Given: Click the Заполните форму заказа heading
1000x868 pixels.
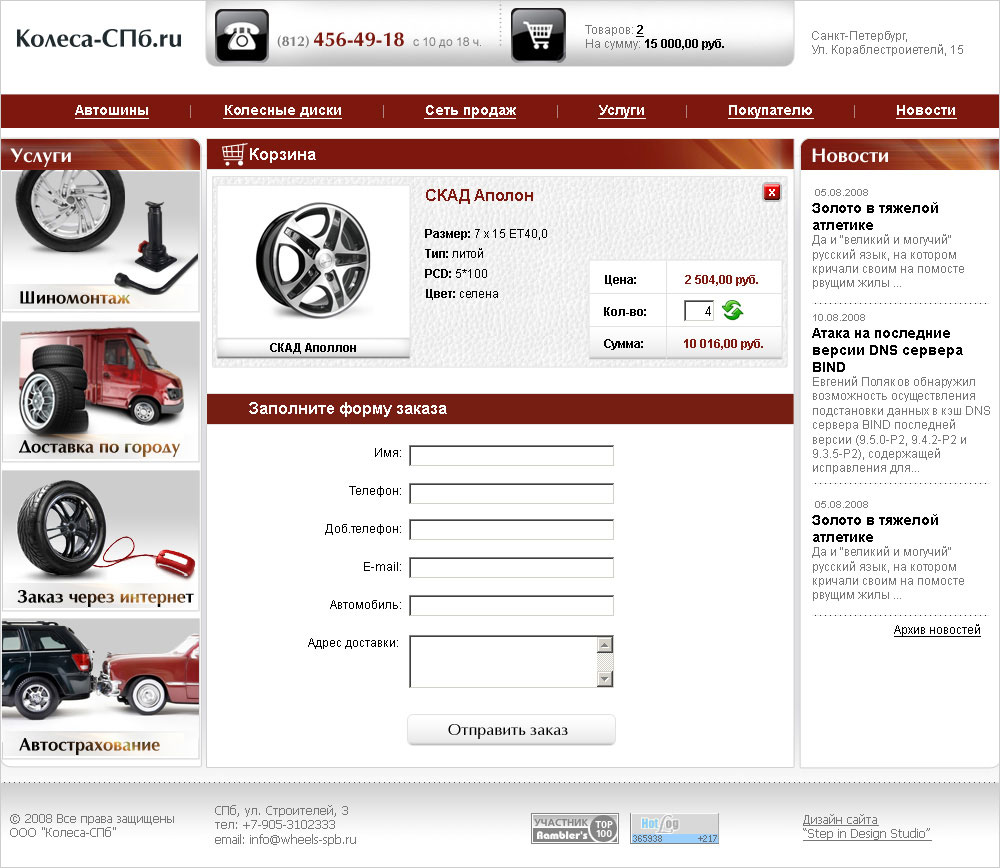Looking at the screenshot, I should coord(348,408).
